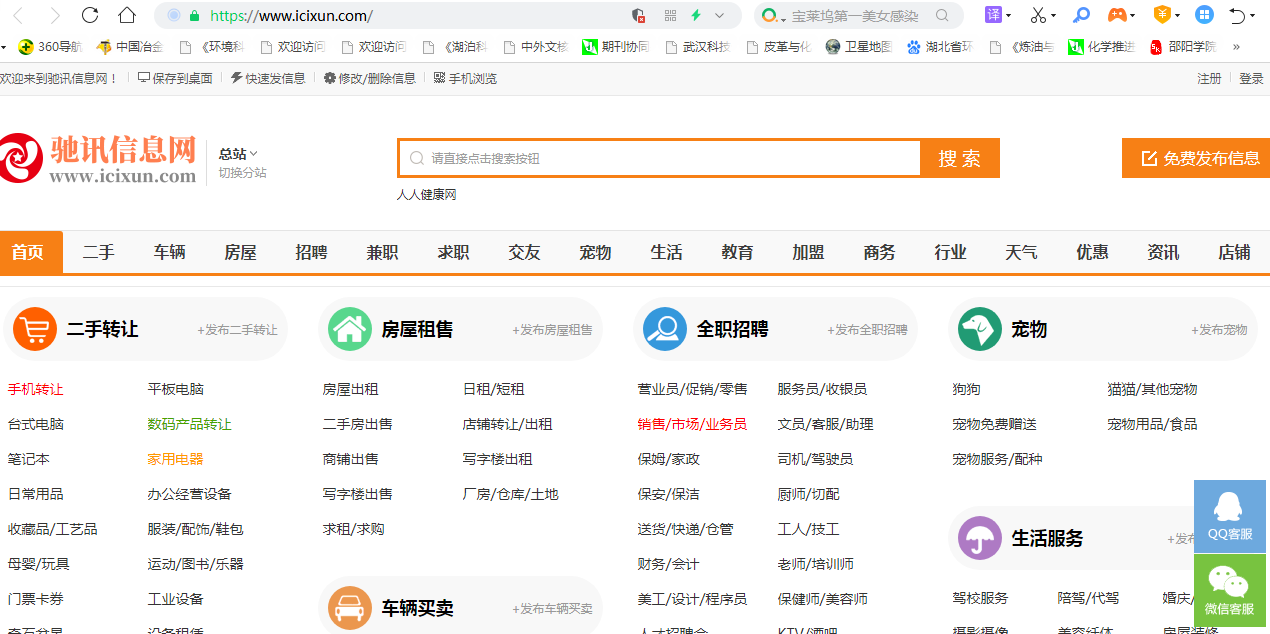Go to the browser home page icon
This screenshot has height=634, width=1270.
click(127, 15)
